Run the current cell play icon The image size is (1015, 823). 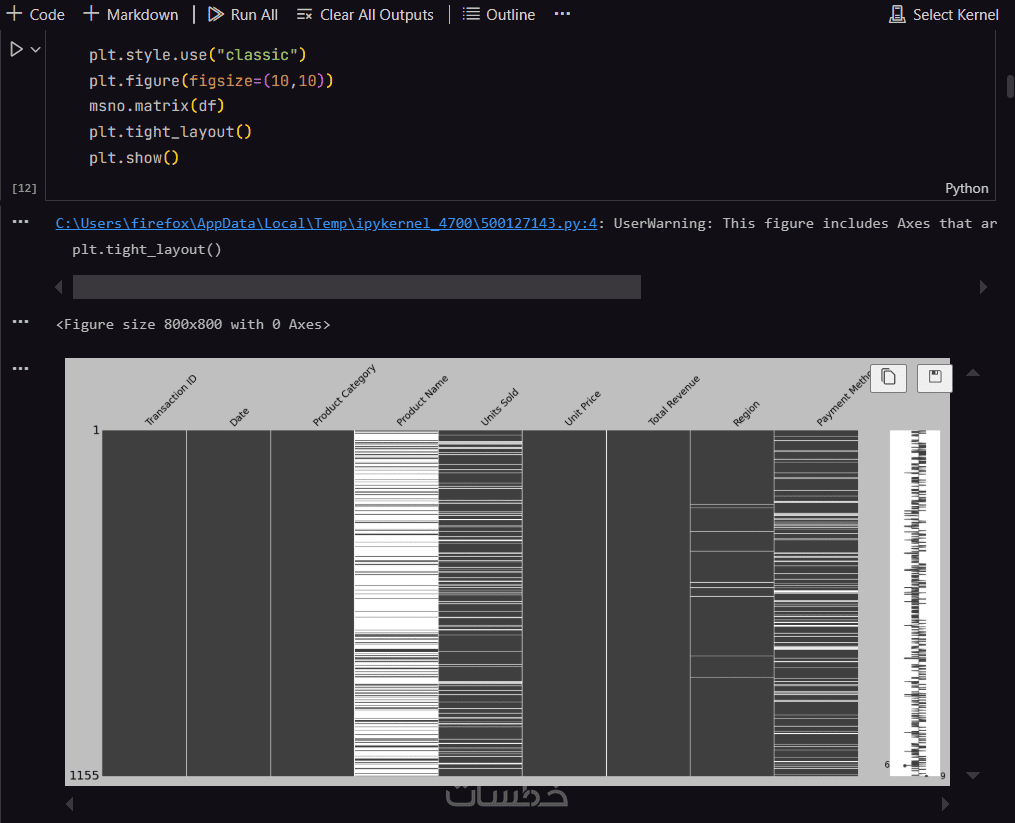pos(16,49)
